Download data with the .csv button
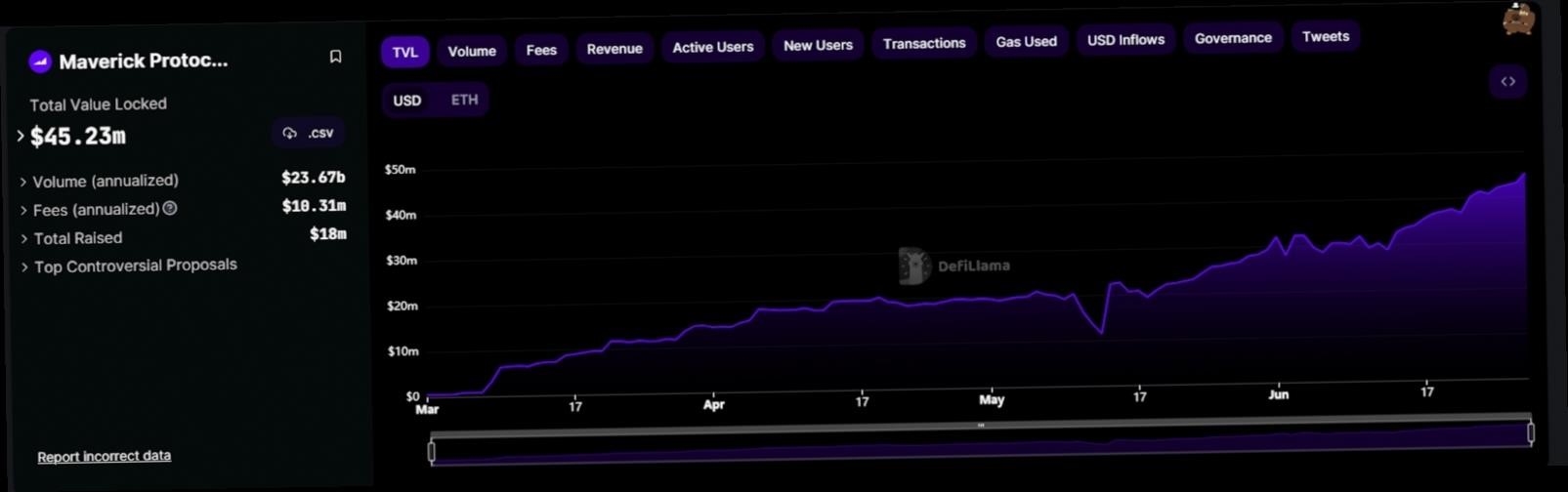The height and width of the screenshot is (492, 1568). pos(309,133)
